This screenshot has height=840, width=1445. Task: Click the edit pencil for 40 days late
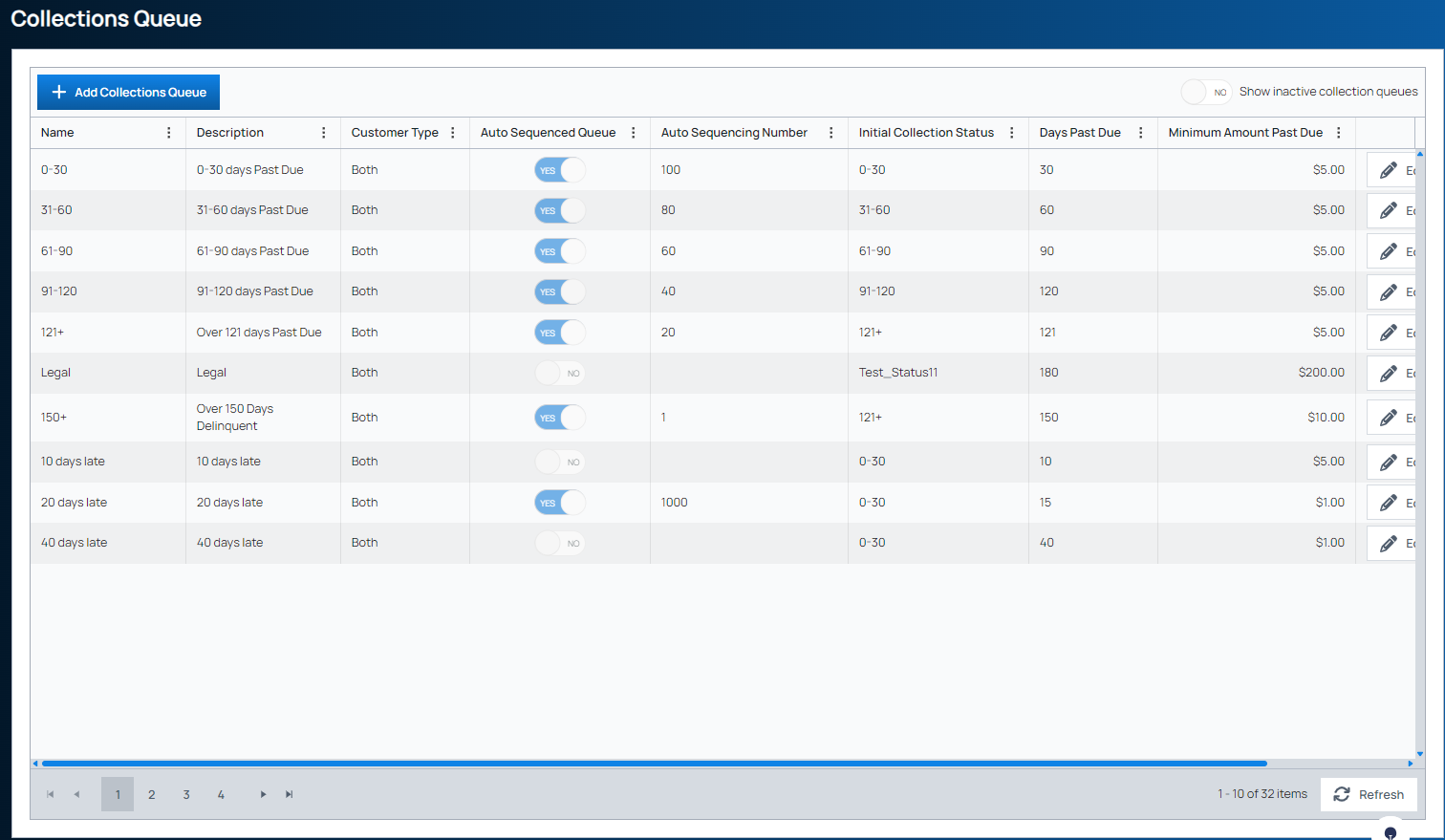pyautogui.click(x=1391, y=543)
